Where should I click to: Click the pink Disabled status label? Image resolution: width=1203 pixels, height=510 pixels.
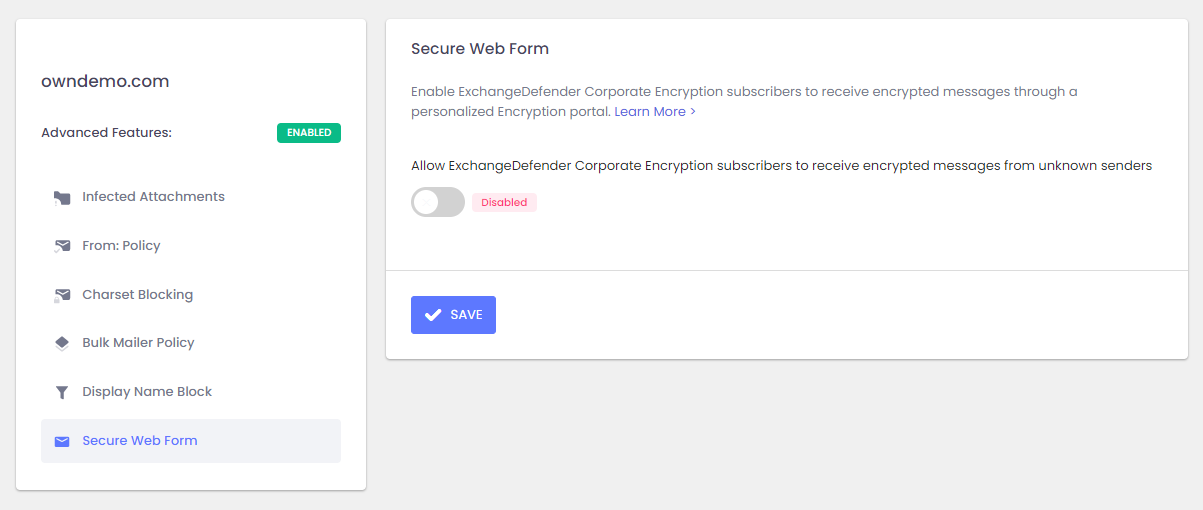pos(504,202)
